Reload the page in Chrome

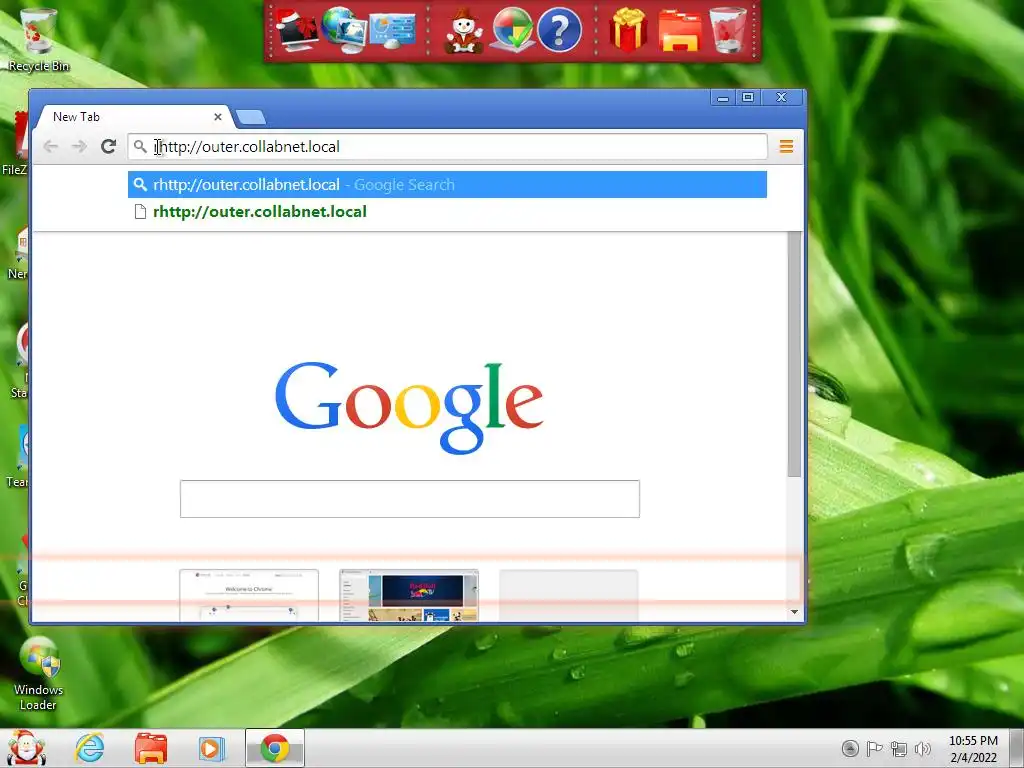pos(108,146)
